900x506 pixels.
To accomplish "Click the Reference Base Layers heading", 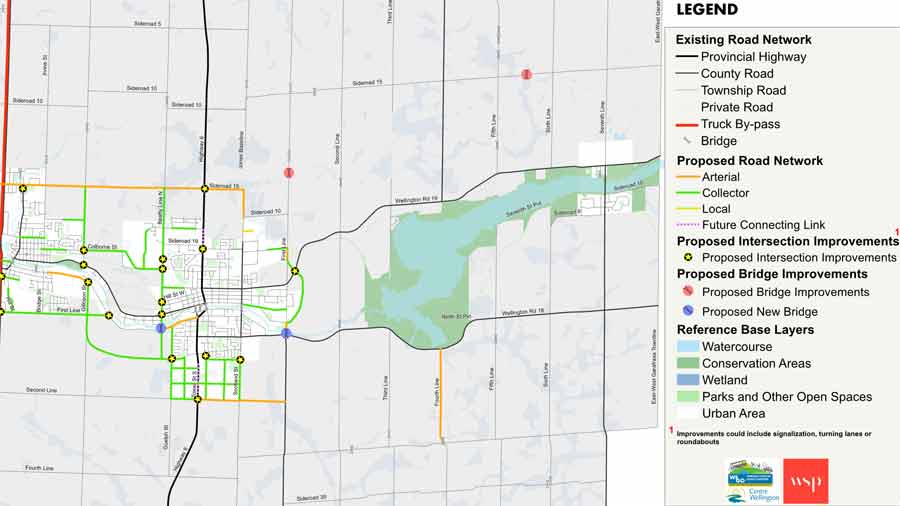I will [745, 330].
